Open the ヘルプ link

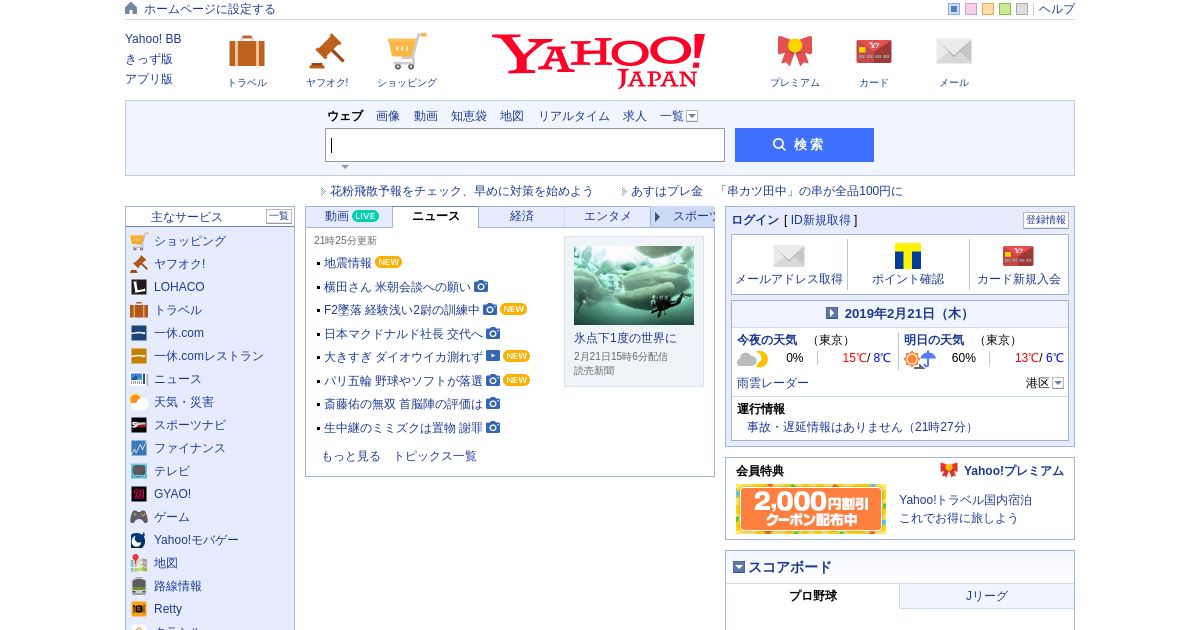(x=1057, y=9)
